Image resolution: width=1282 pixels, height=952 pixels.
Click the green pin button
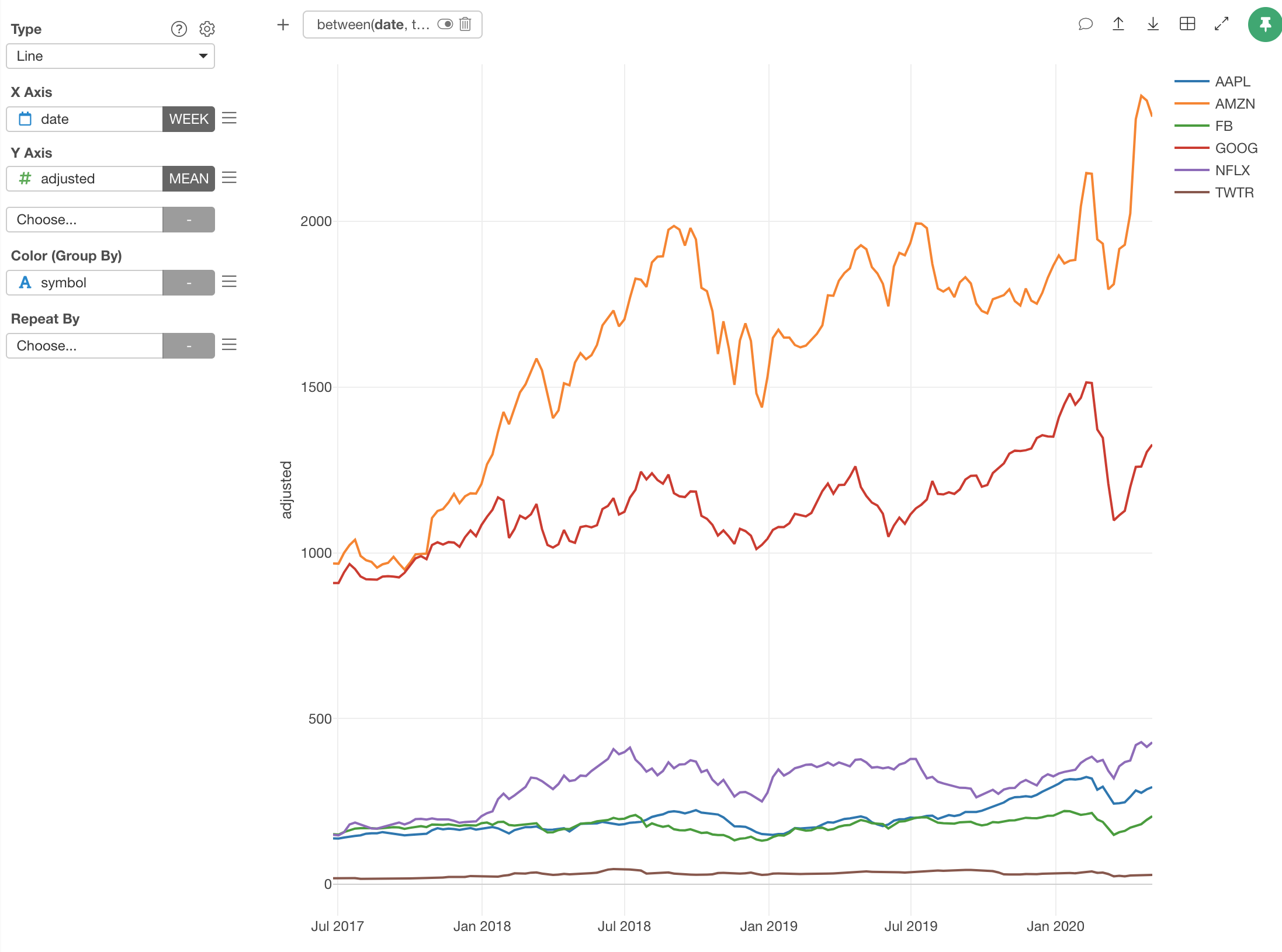(x=1265, y=25)
